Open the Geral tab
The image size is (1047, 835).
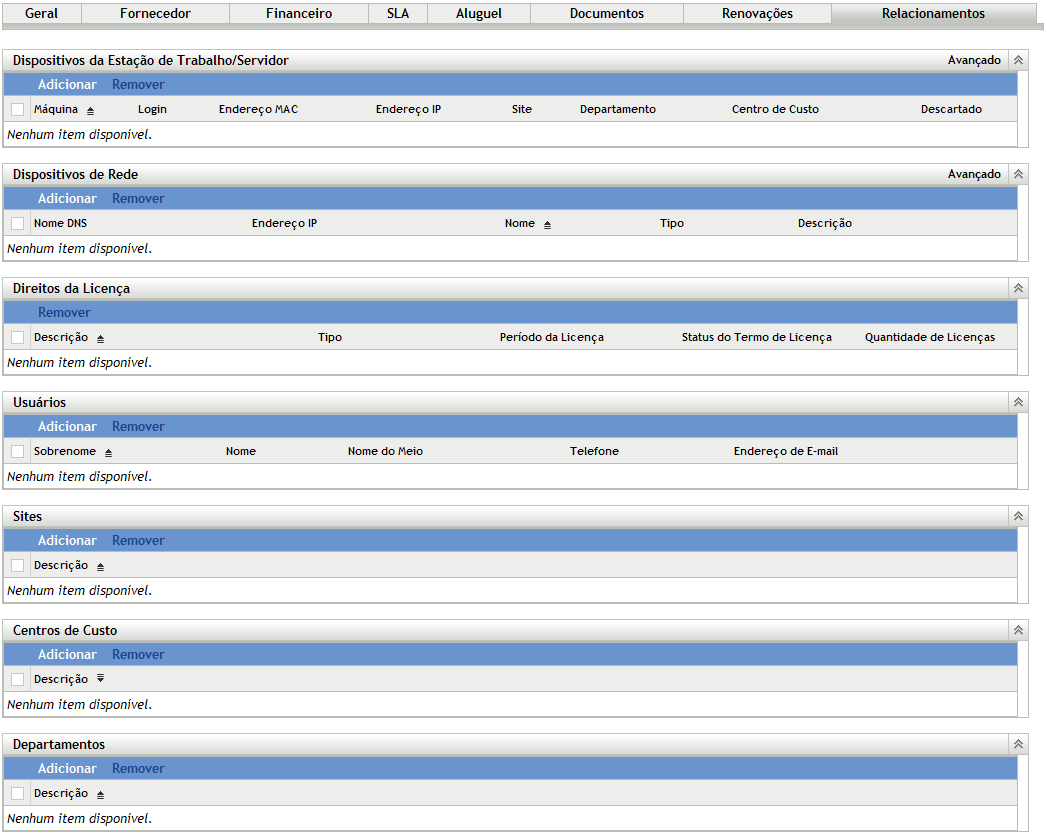[41, 13]
